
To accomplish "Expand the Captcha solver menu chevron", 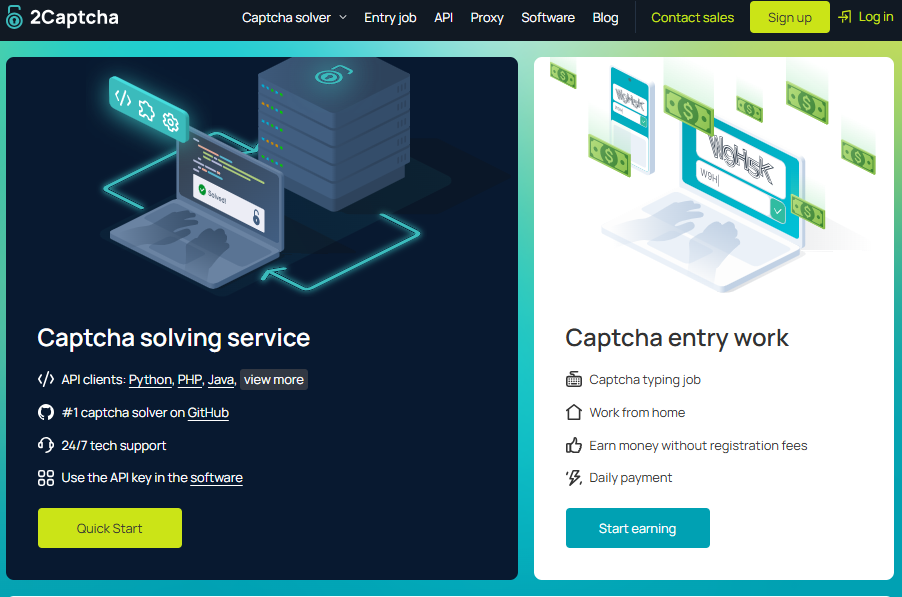I will tap(343, 17).
